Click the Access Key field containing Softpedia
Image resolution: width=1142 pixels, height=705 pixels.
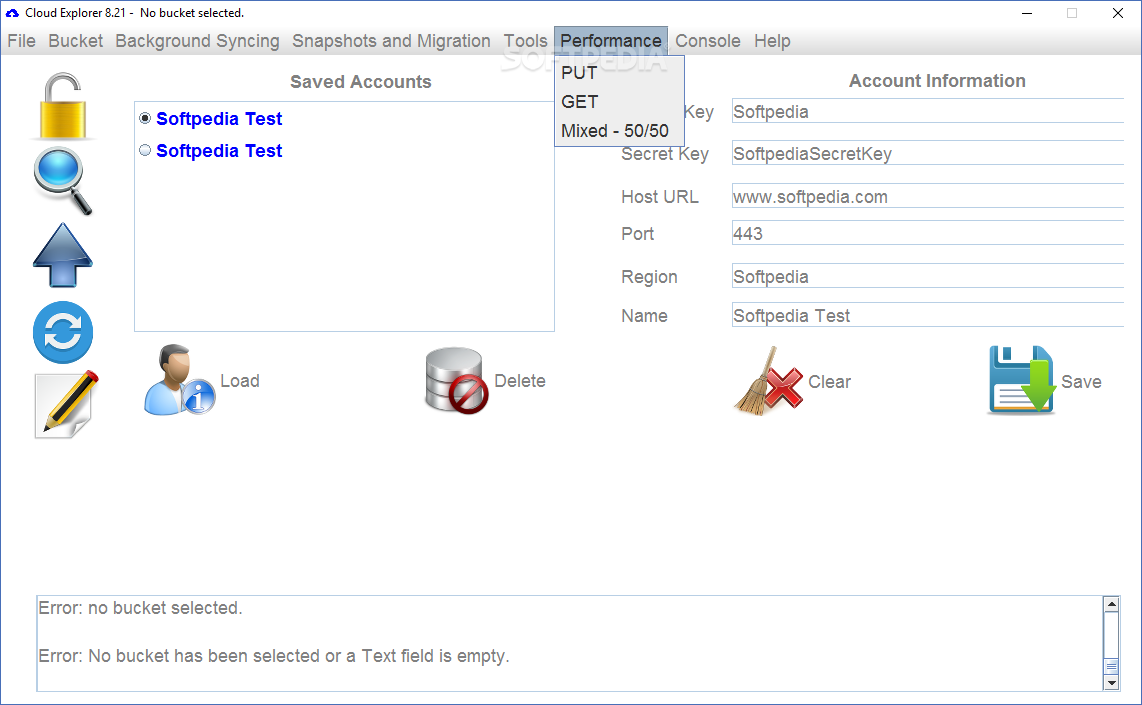click(928, 111)
